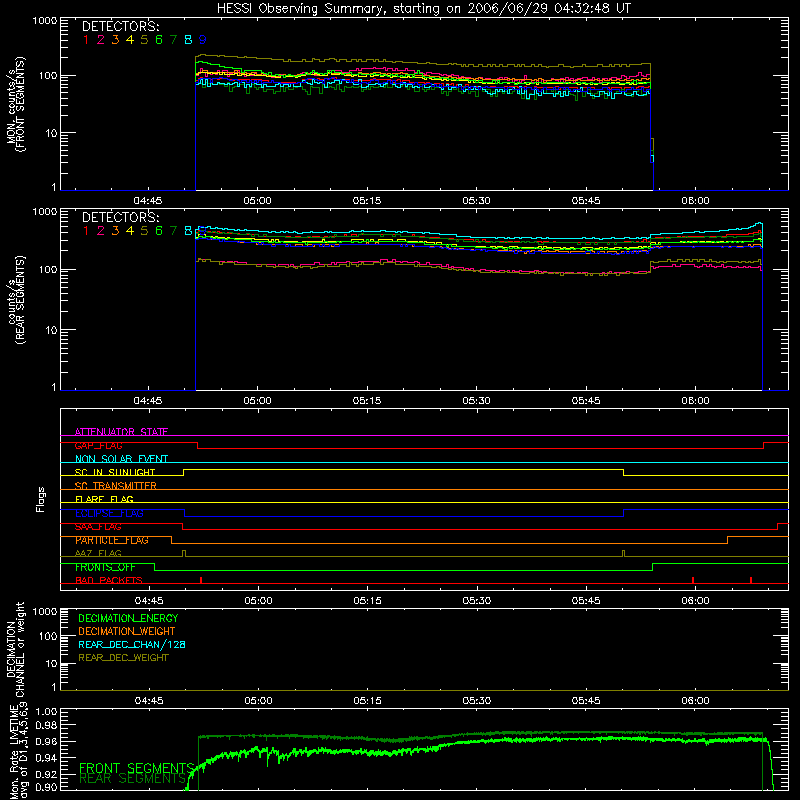Click the '05:00' time label under the Flags plot
This screenshot has height=800, width=800.
pyautogui.click(x=258, y=601)
